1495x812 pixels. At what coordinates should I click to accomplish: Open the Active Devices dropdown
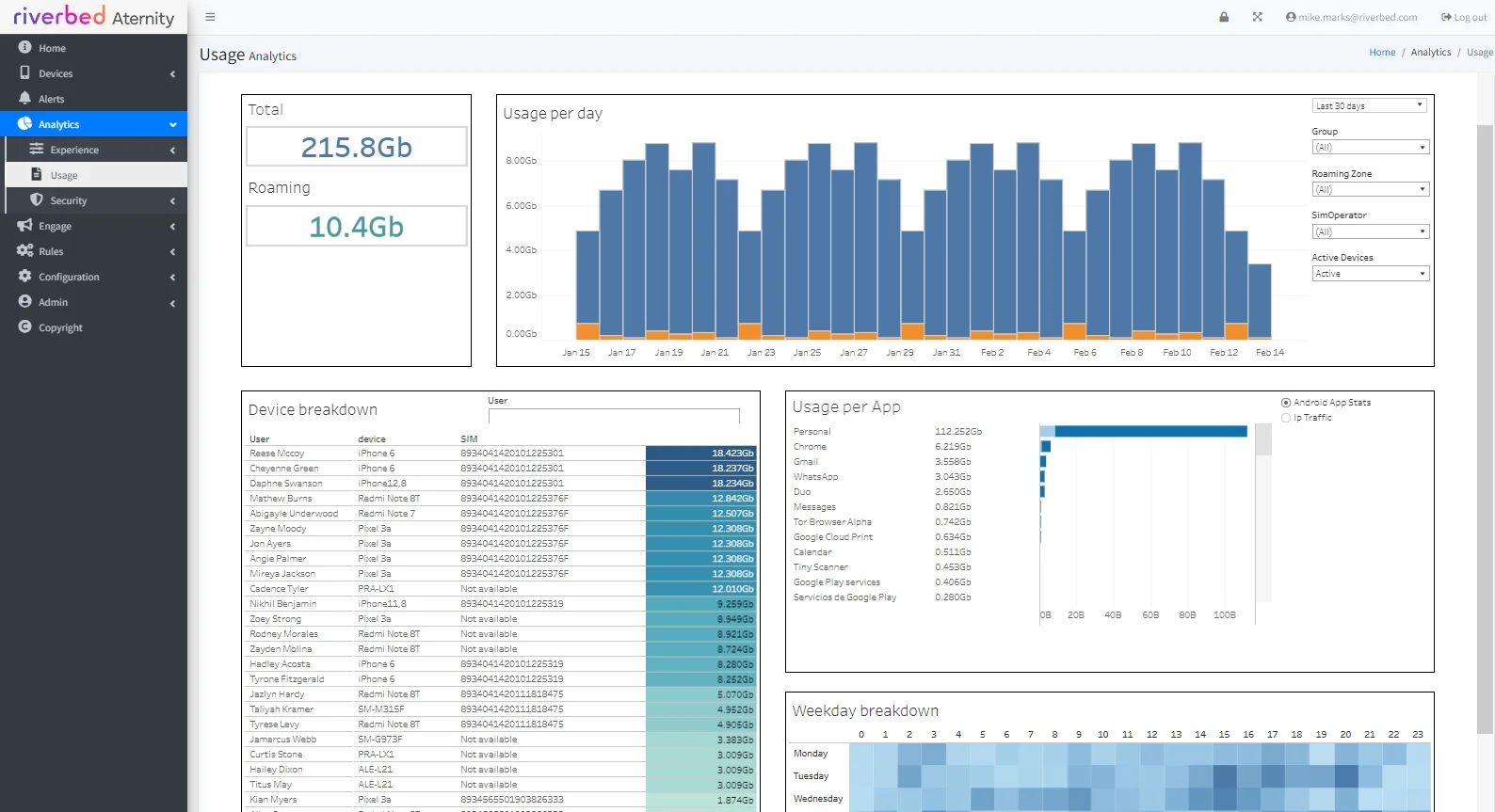click(x=1370, y=274)
